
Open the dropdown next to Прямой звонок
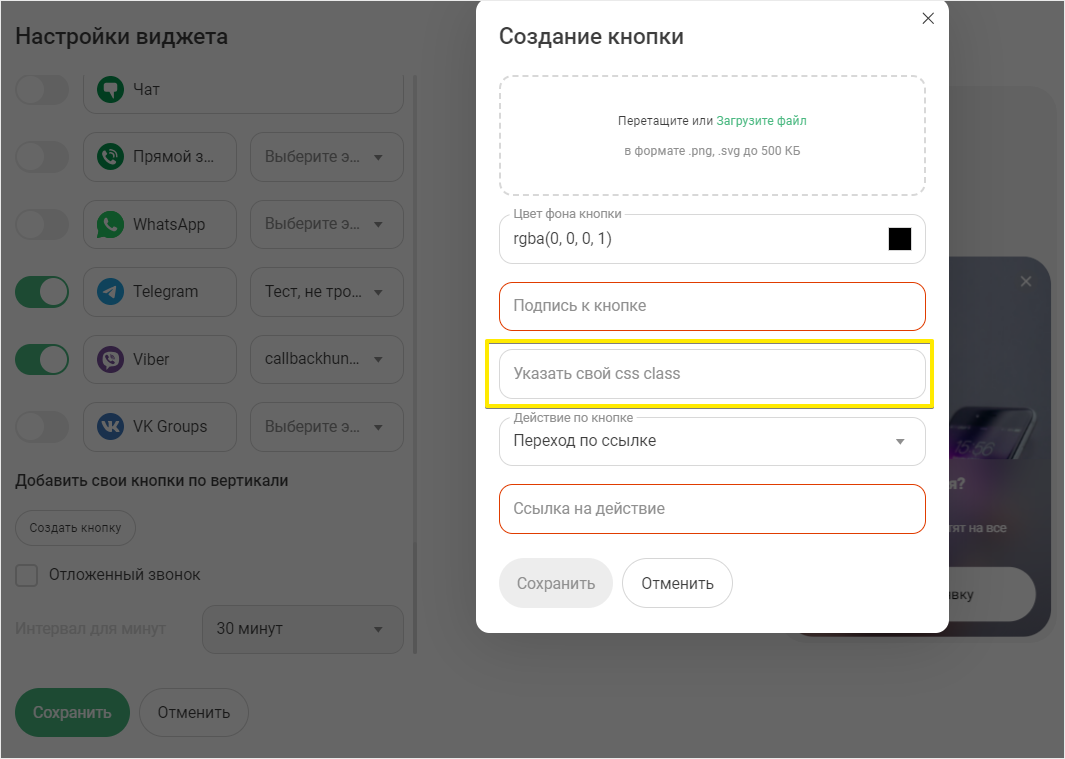[x=327, y=157]
